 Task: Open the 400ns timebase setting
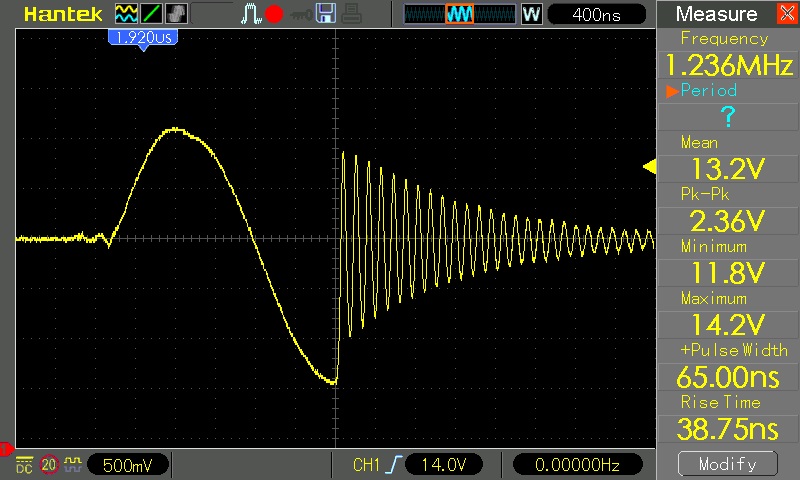click(x=599, y=14)
